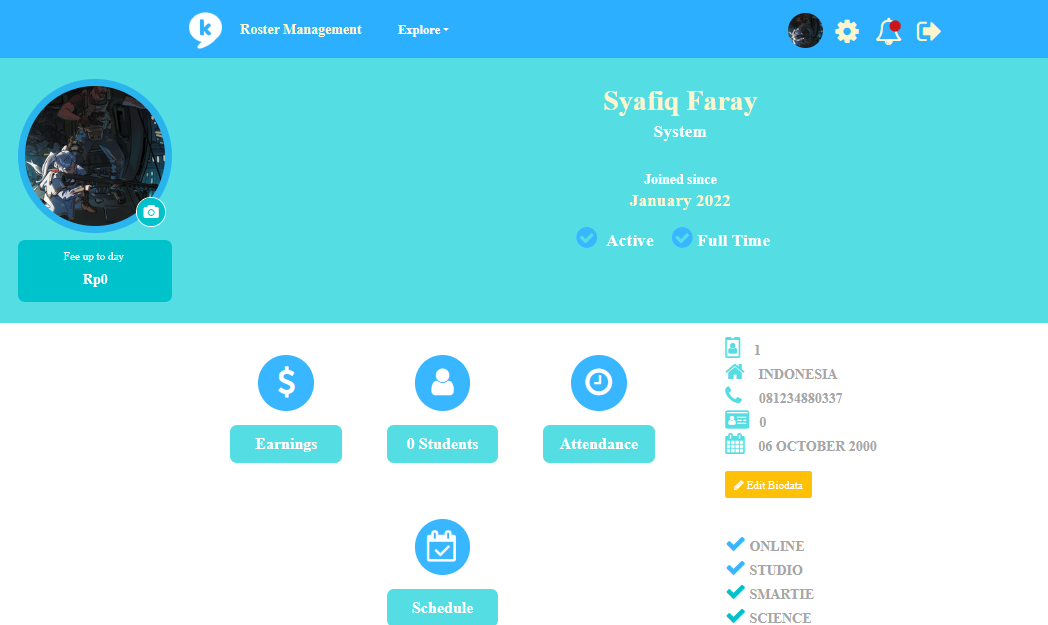Viewport: 1048px width, 625px height.
Task: Click the calendar-check Schedule icon
Action: pyautogui.click(x=442, y=547)
